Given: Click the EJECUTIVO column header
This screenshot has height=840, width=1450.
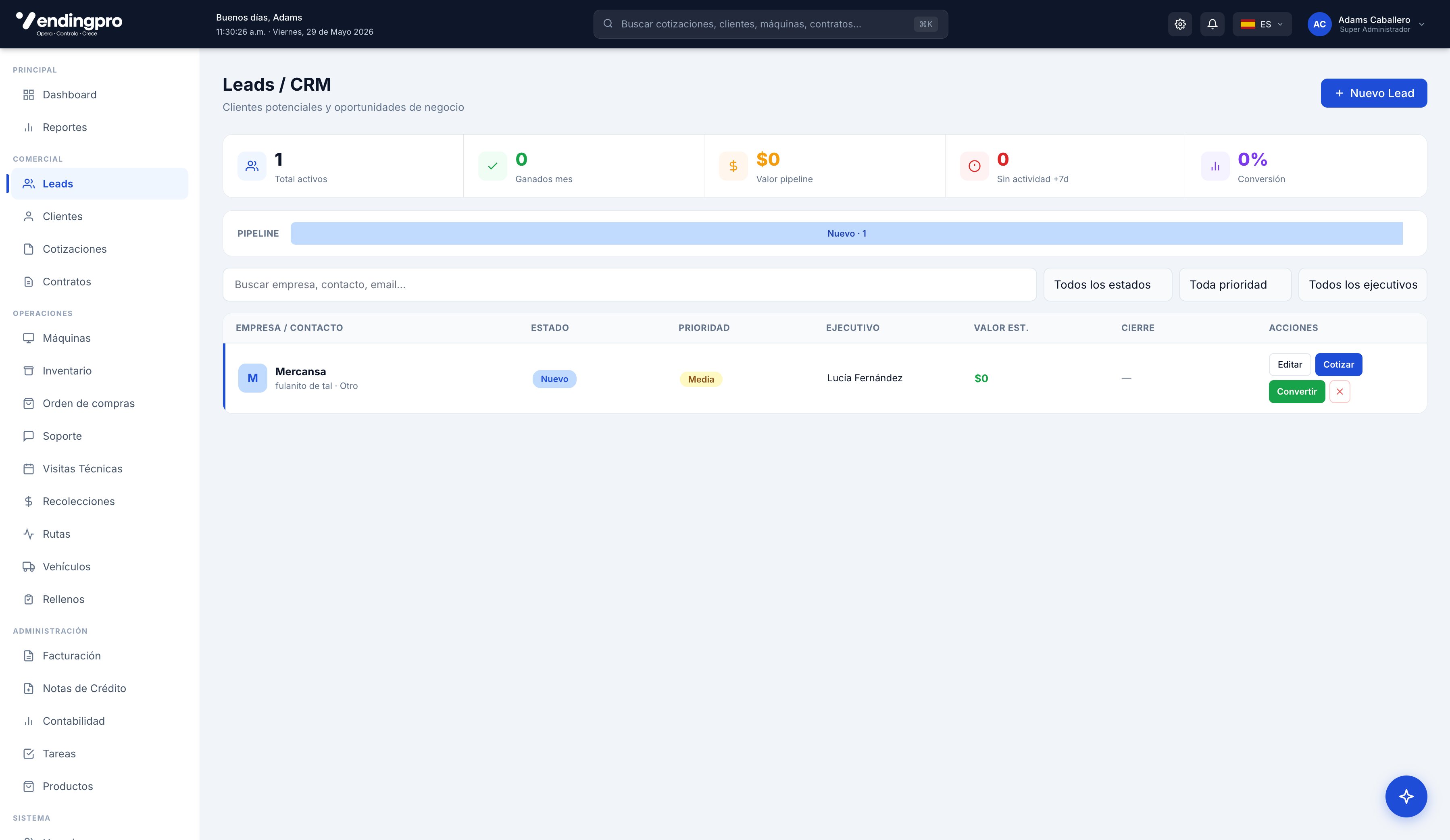Looking at the screenshot, I should click(x=852, y=328).
